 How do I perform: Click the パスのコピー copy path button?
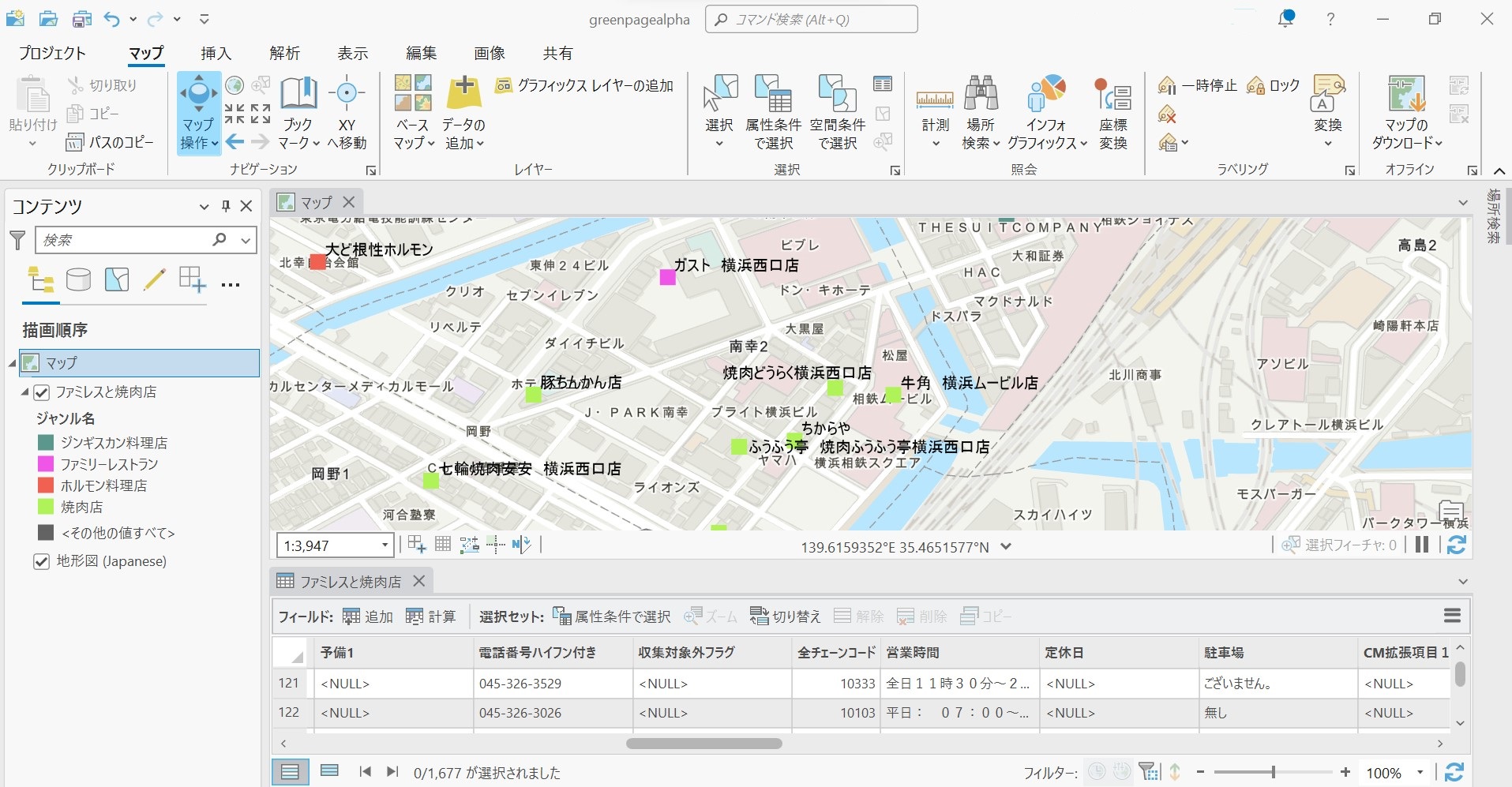pos(110,142)
